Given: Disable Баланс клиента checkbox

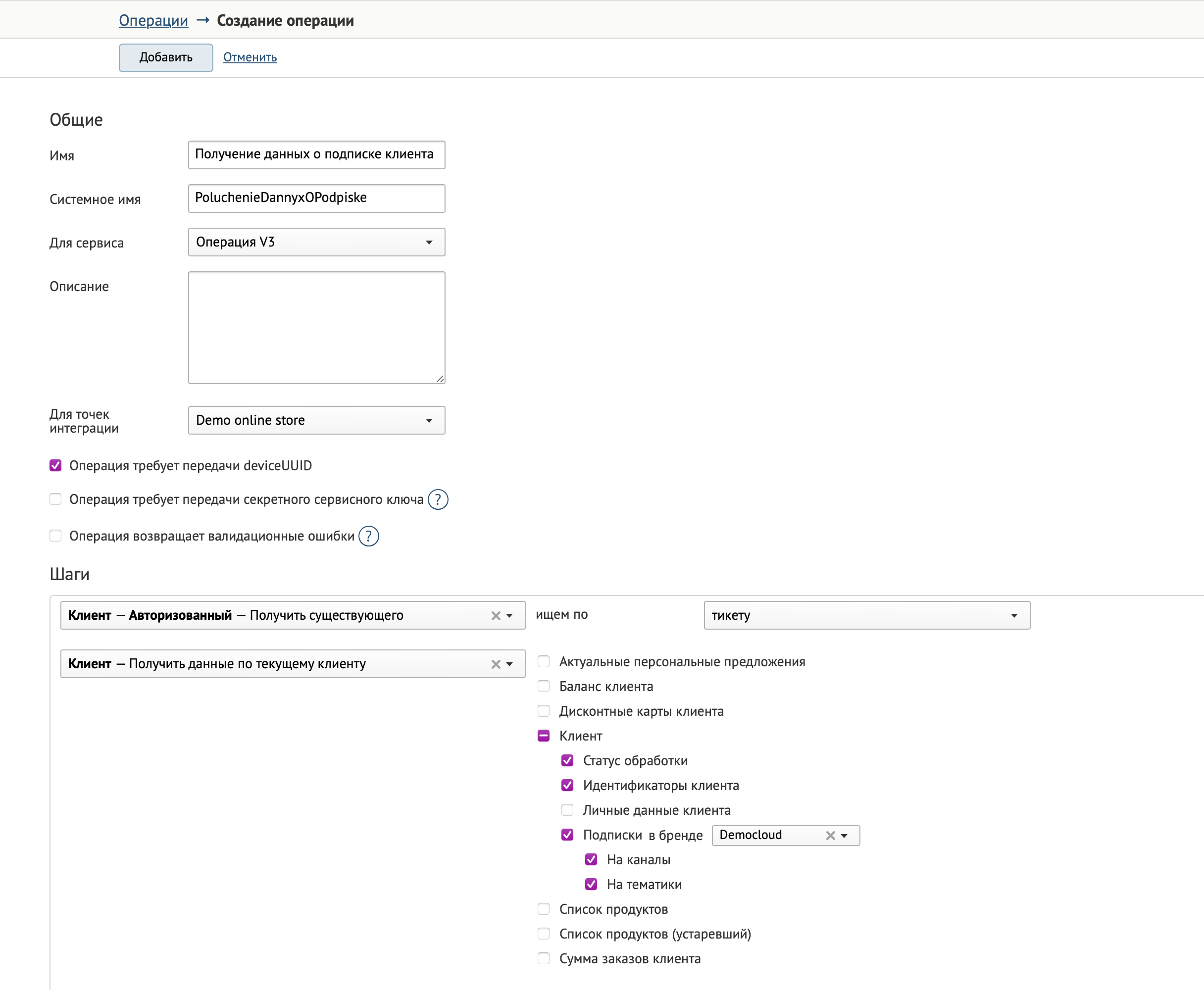Looking at the screenshot, I should click(x=544, y=685).
